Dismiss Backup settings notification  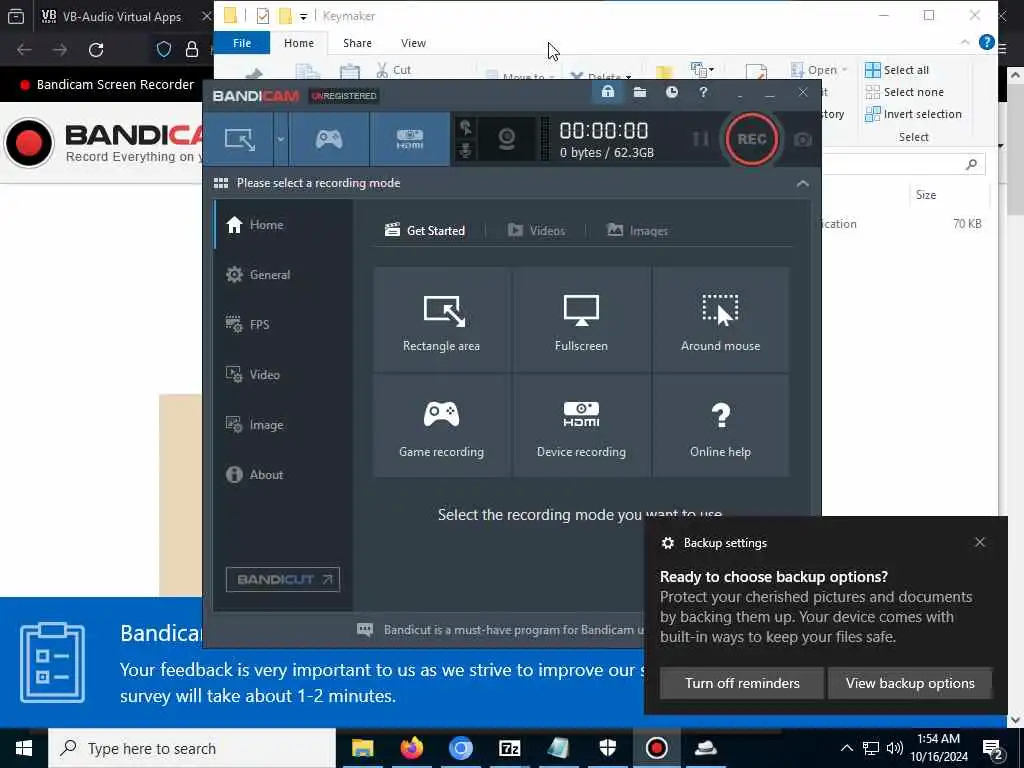[980, 542]
